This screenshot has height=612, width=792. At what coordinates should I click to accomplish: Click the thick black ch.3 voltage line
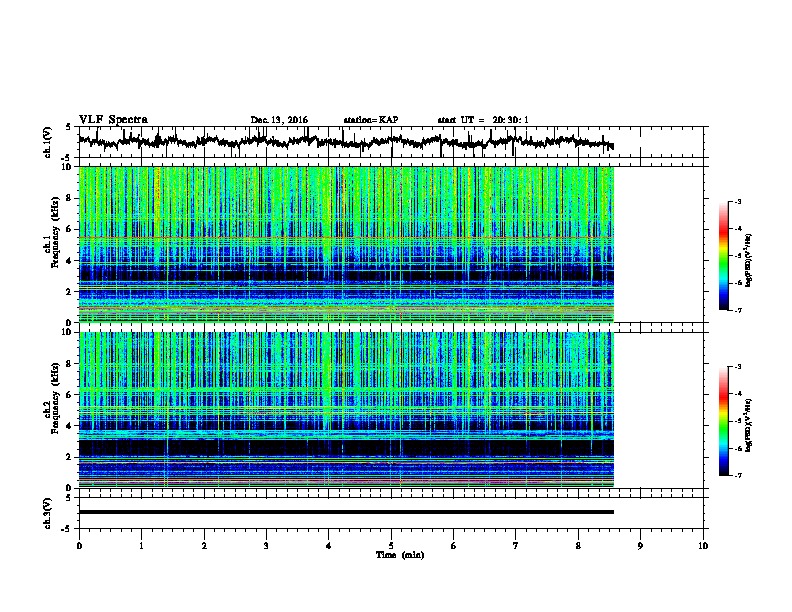(346, 512)
